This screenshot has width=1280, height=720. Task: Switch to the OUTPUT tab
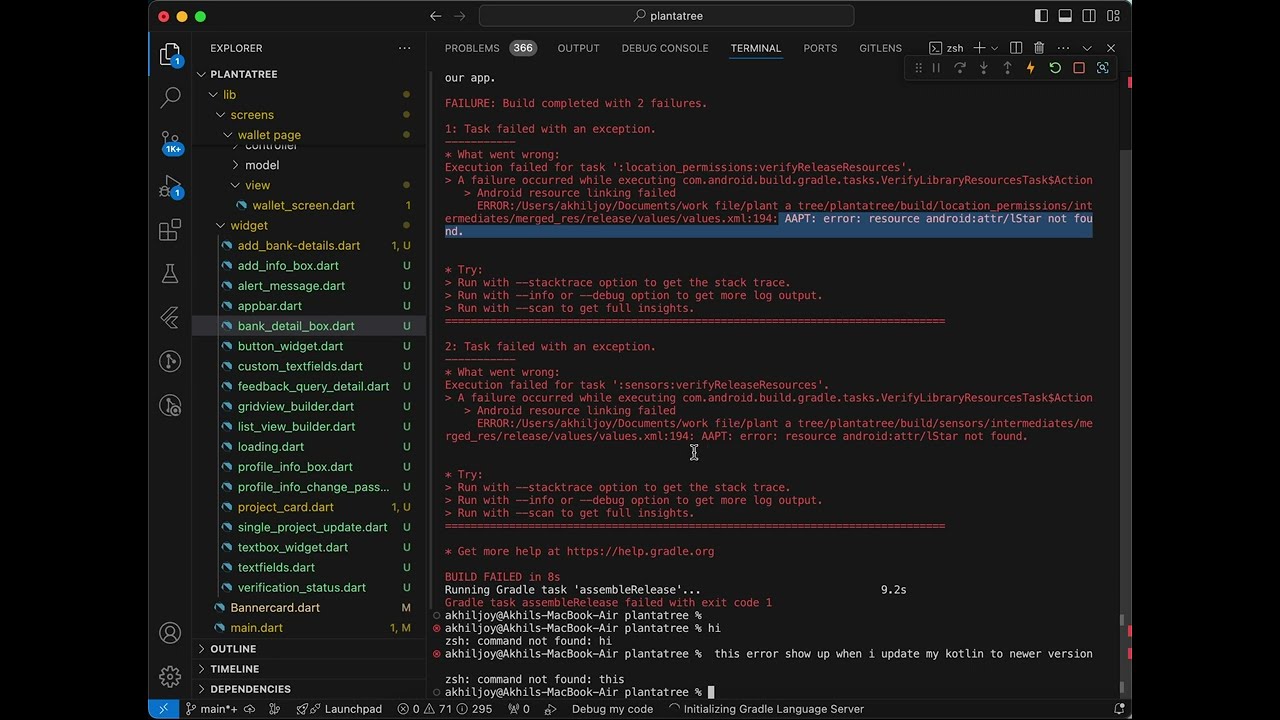coord(578,48)
